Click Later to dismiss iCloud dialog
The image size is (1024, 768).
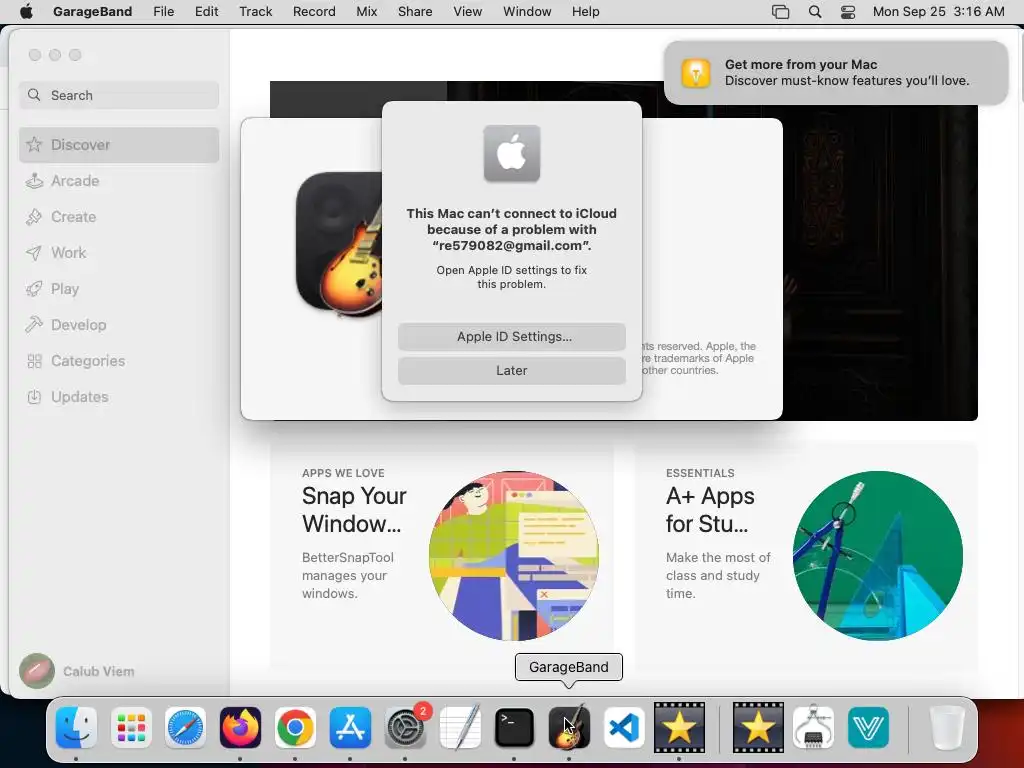coord(512,370)
